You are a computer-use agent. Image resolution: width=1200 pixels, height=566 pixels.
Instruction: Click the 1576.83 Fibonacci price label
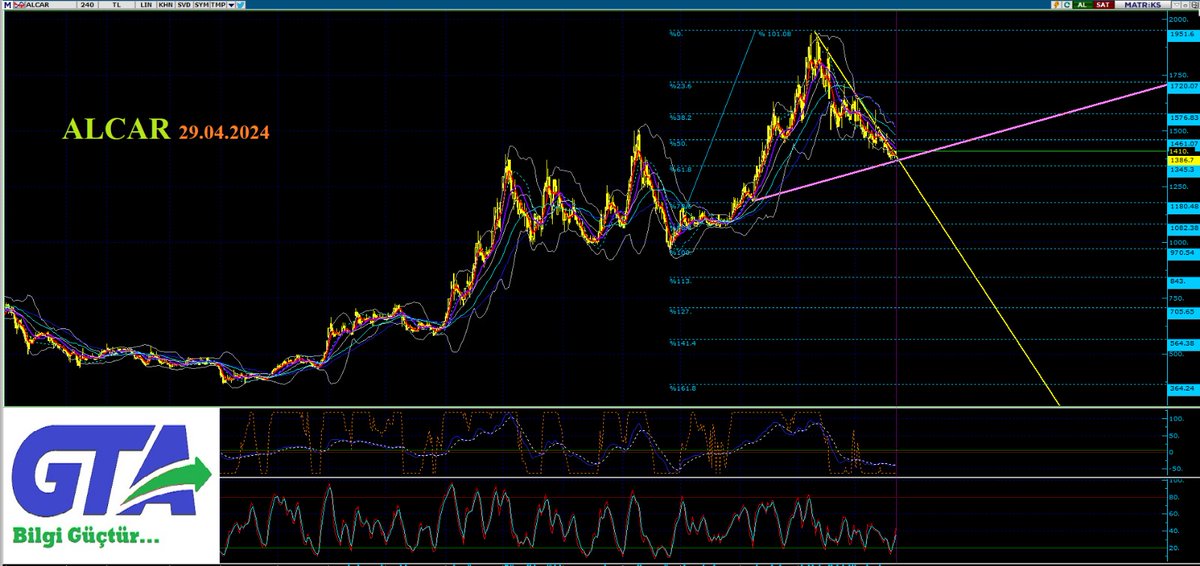point(1183,117)
